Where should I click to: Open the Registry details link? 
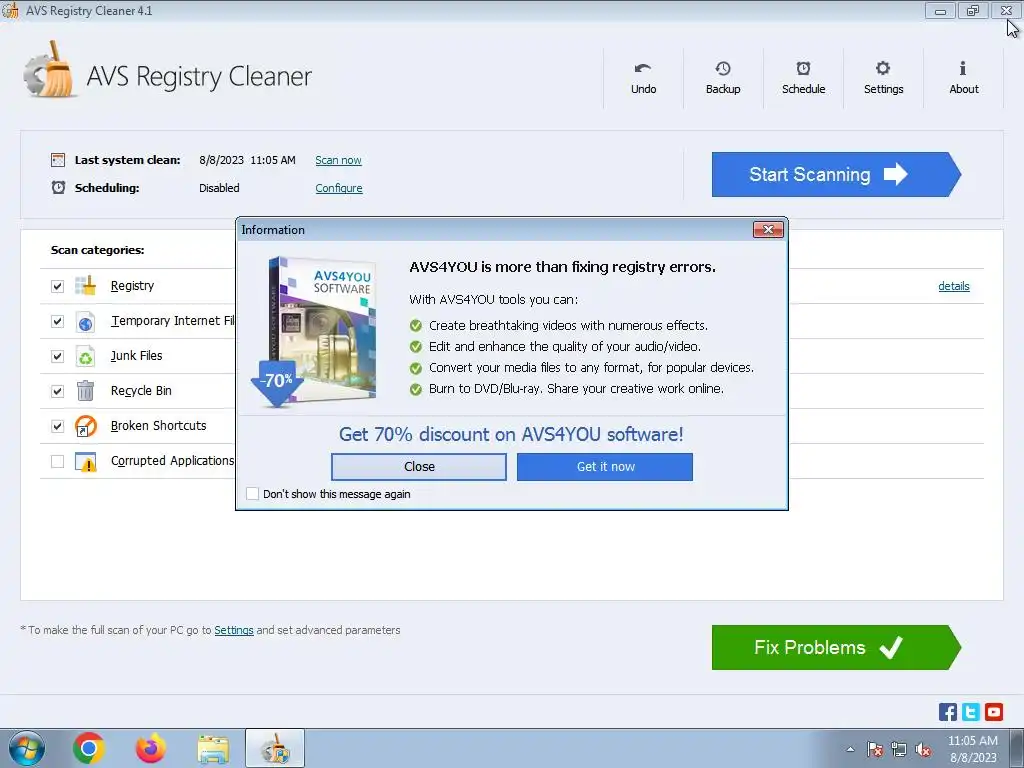pyautogui.click(x=953, y=286)
